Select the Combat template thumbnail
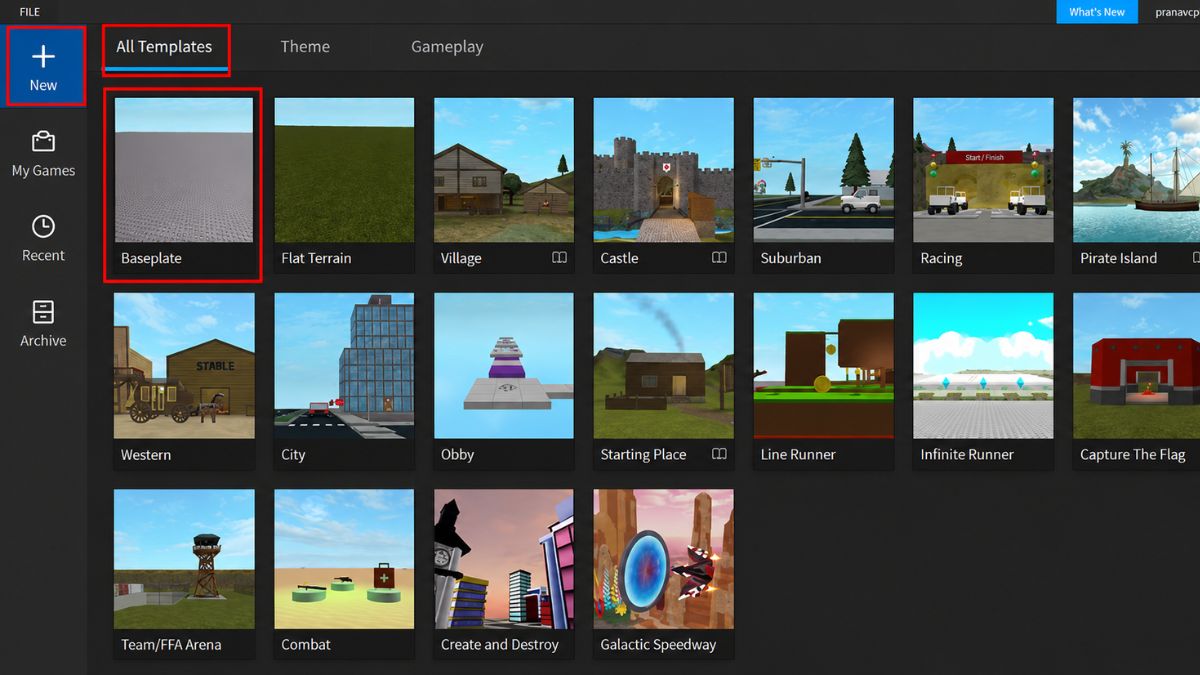The height and width of the screenshot is (675, 1200). pyautogui.click(x=344, y=559)
